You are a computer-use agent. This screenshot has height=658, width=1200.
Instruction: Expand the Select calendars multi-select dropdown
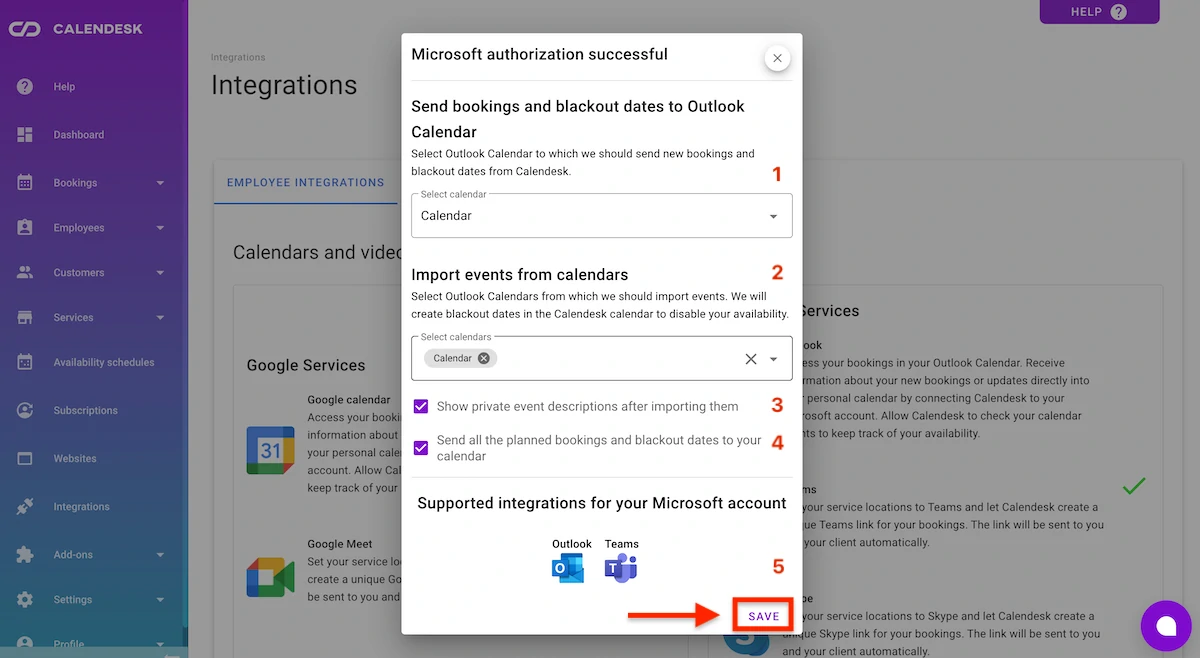[x=771, y=357]
